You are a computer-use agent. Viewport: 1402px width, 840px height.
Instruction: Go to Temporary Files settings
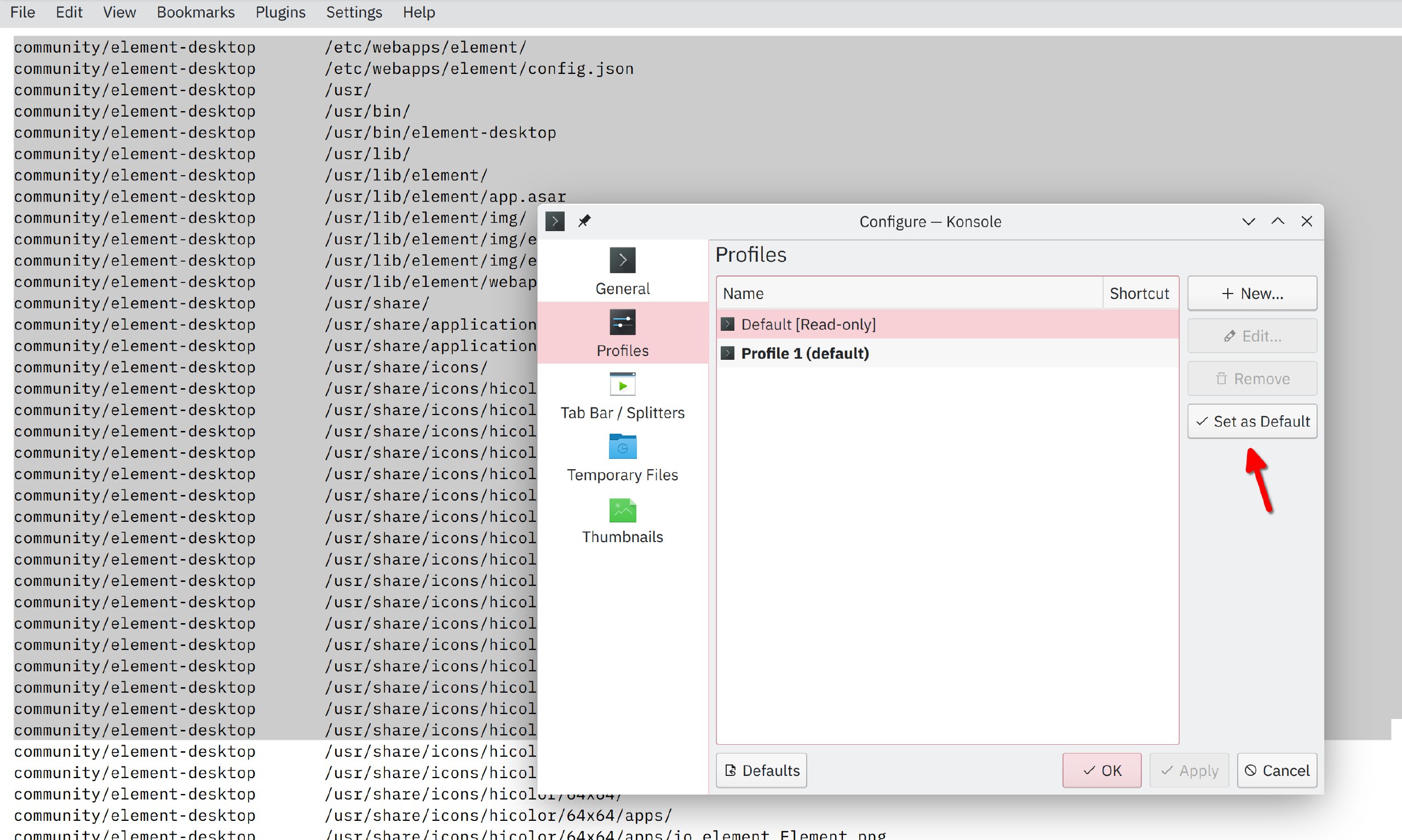623,457
